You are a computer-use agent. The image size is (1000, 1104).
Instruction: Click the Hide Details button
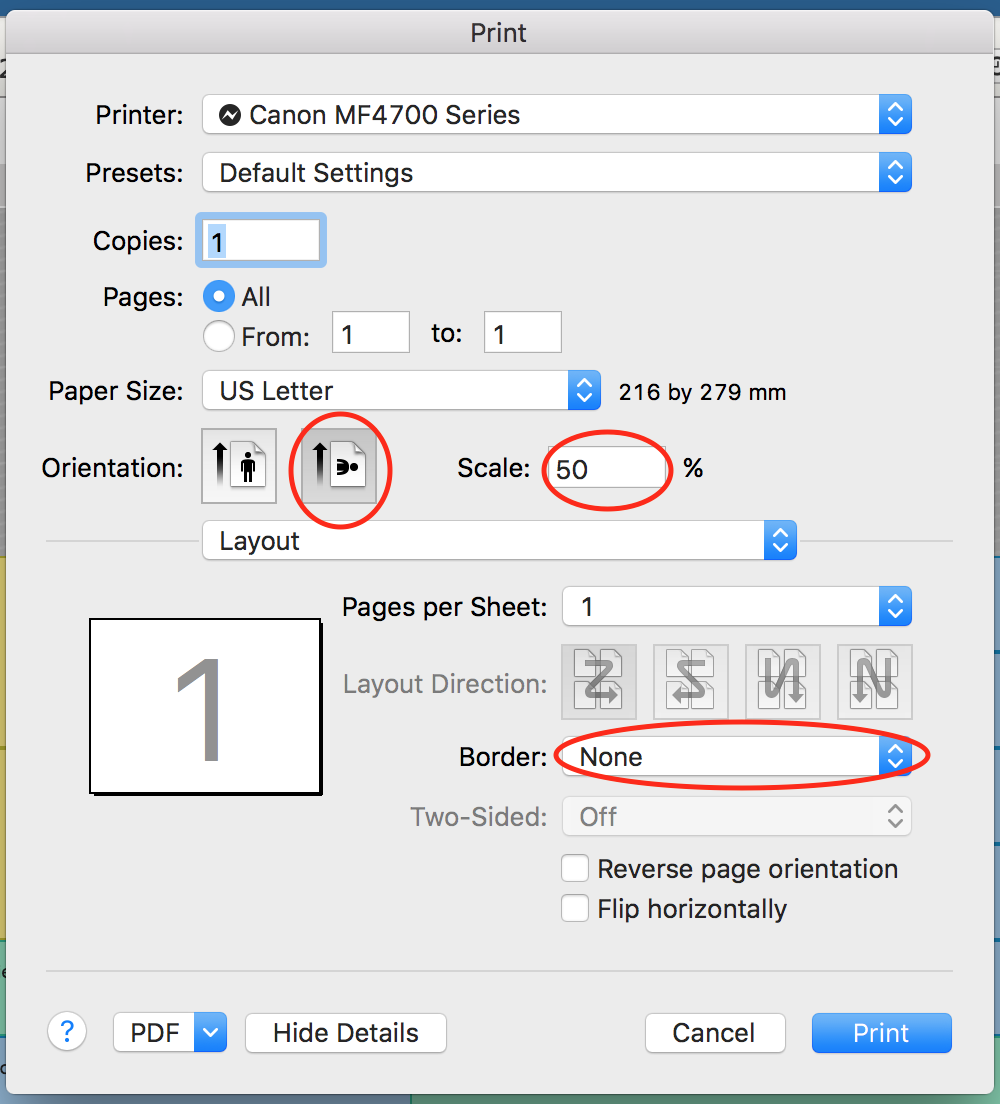pyautogui.click(x=346, y=1033)
